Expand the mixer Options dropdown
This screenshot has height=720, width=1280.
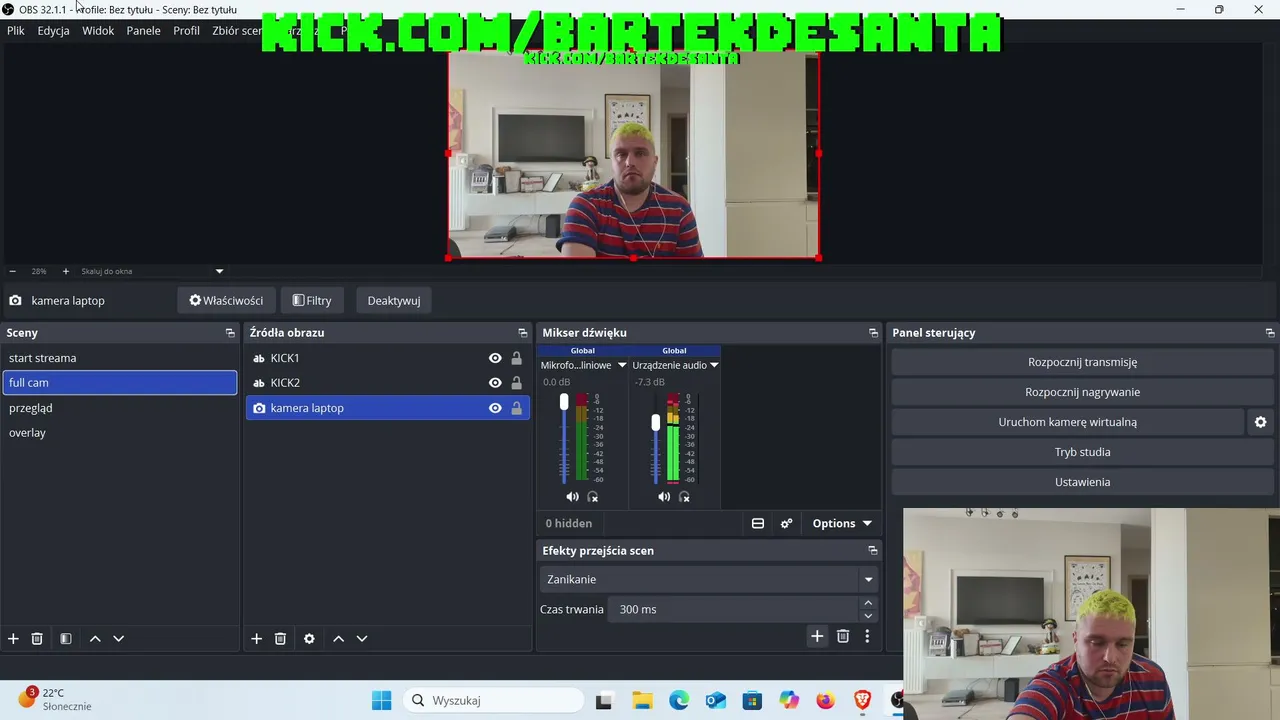pyautogui.click(x=842, y=523)
